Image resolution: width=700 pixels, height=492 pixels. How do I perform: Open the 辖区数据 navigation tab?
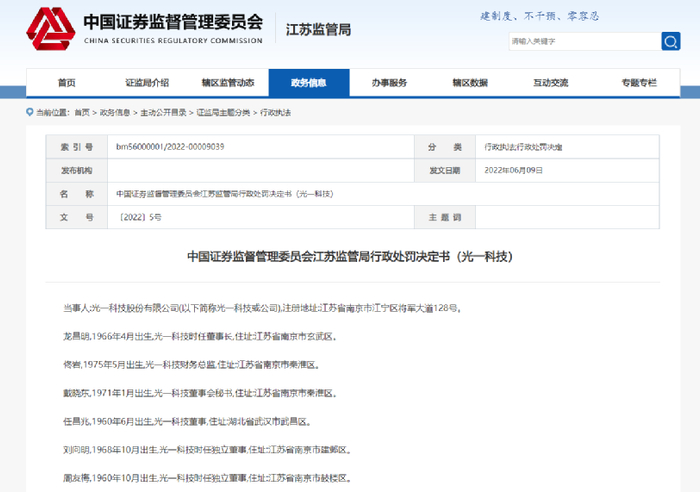coord(470,83)
